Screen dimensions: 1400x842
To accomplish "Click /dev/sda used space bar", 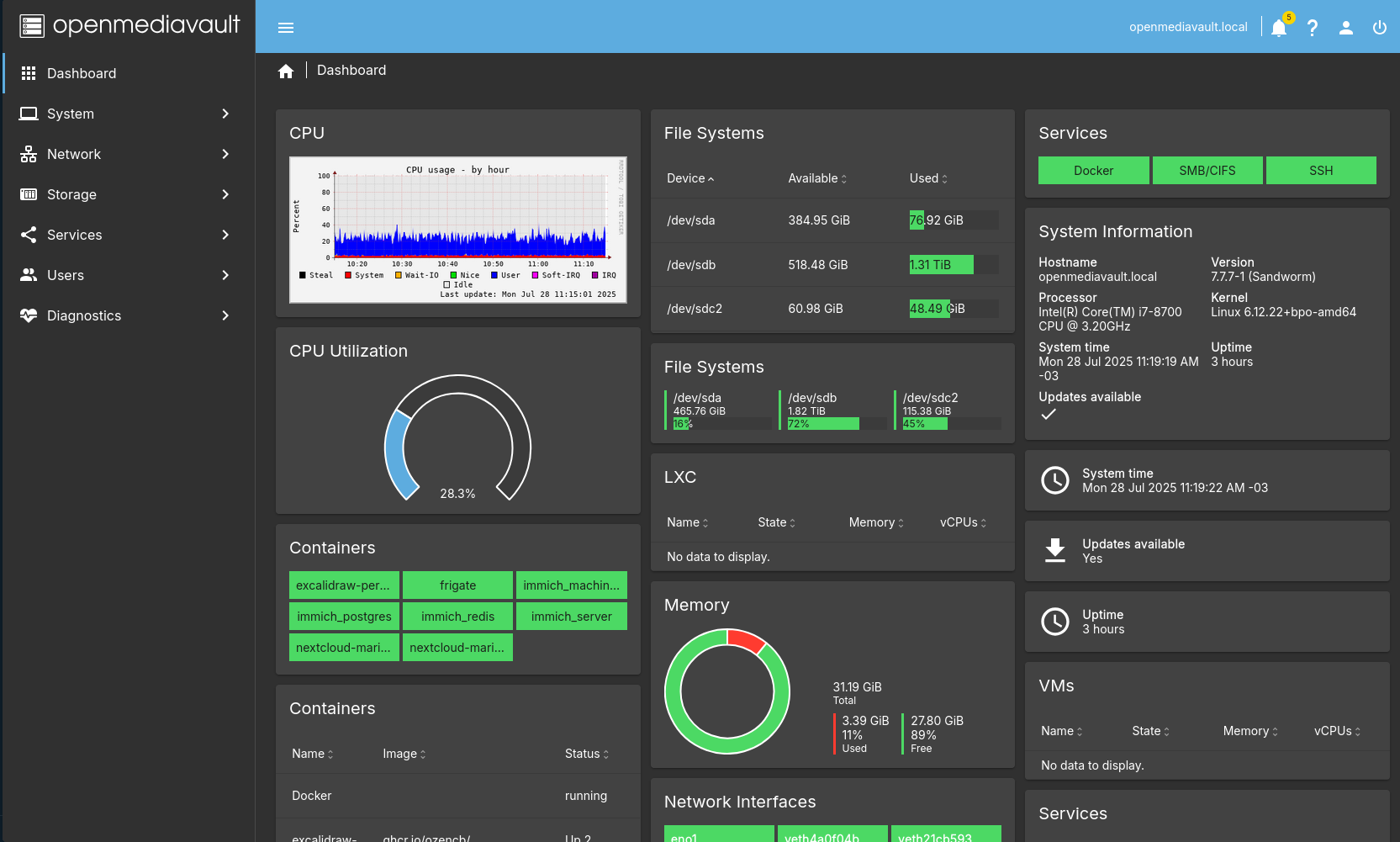I will click(954, 220).
